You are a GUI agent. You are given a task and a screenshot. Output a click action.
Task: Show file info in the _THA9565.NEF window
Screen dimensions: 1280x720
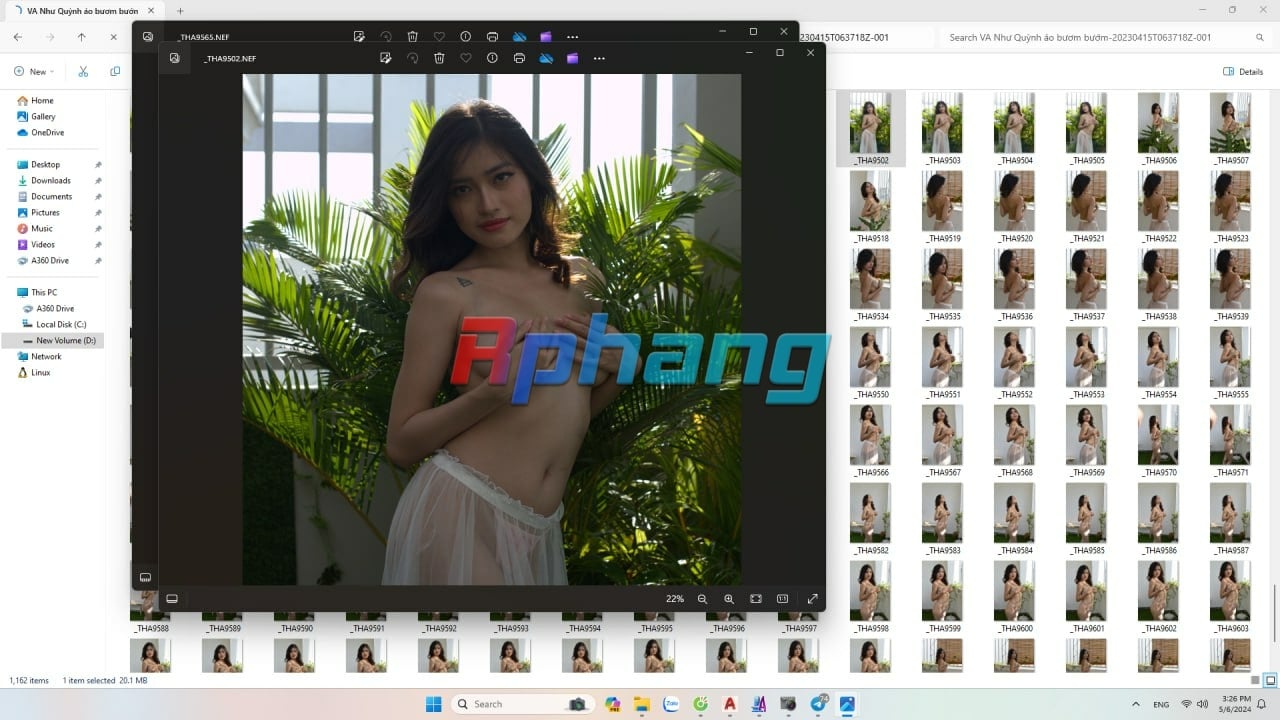[466, 37]
